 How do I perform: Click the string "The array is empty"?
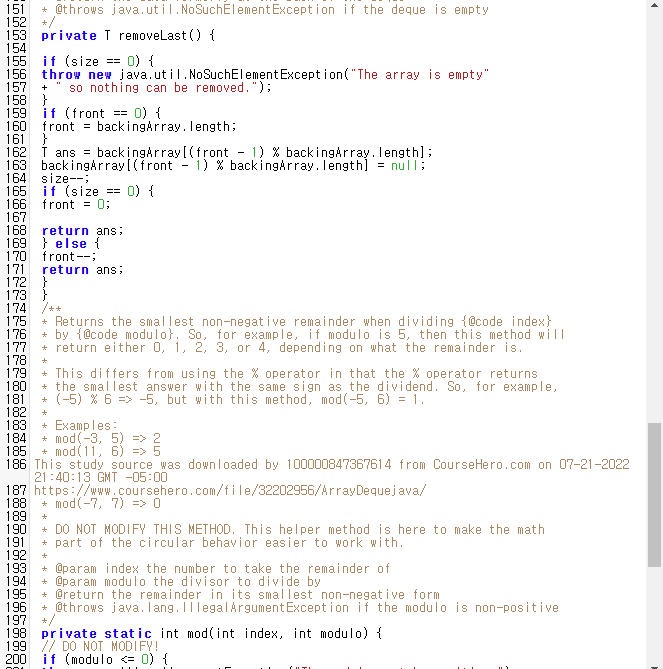(420, 75)
